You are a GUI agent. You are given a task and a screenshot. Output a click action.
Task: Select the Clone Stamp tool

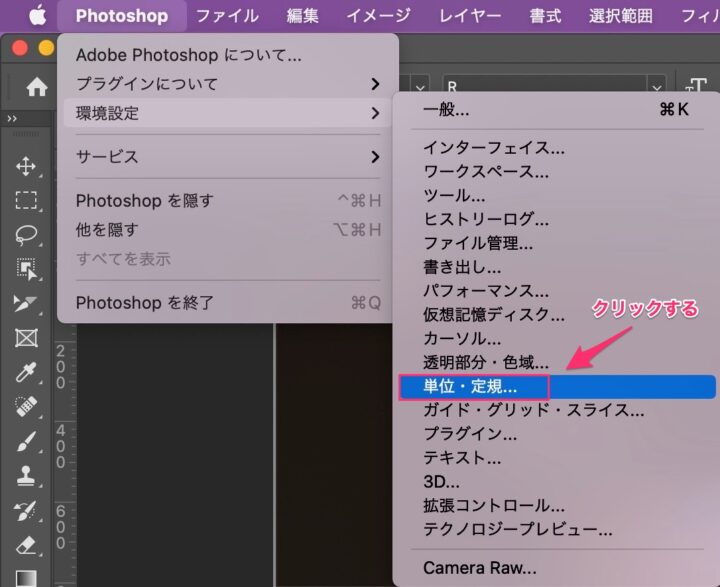click(26, 475)
